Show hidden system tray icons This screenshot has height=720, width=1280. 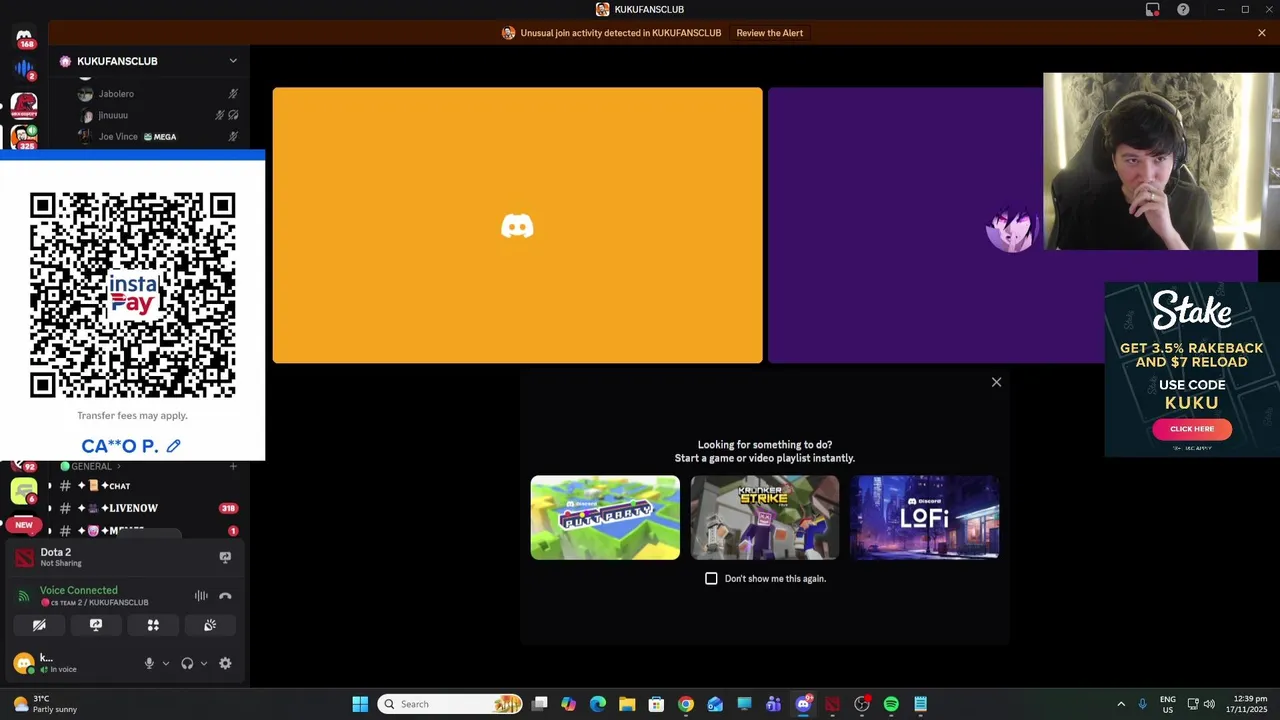click(x=1121, y=704)
